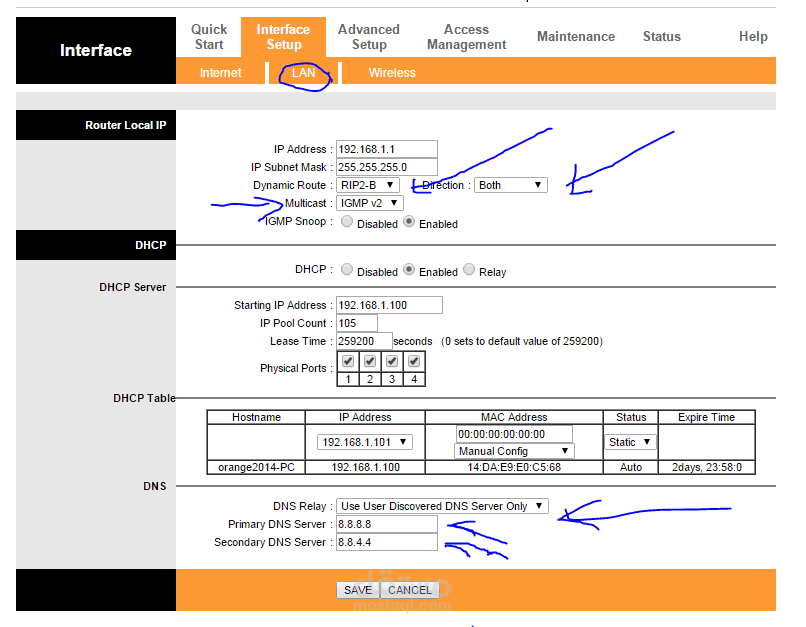Click the IP Subnet Mask field
This screenshot has width=806, height=627.
pyautogui.click(x=387, y=167)
